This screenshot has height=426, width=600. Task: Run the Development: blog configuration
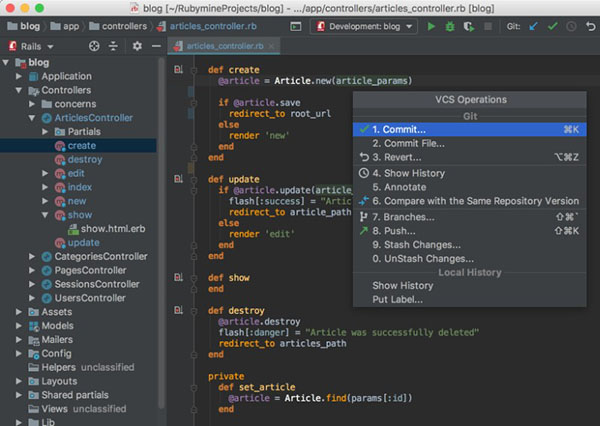click(x=431, y=26)
